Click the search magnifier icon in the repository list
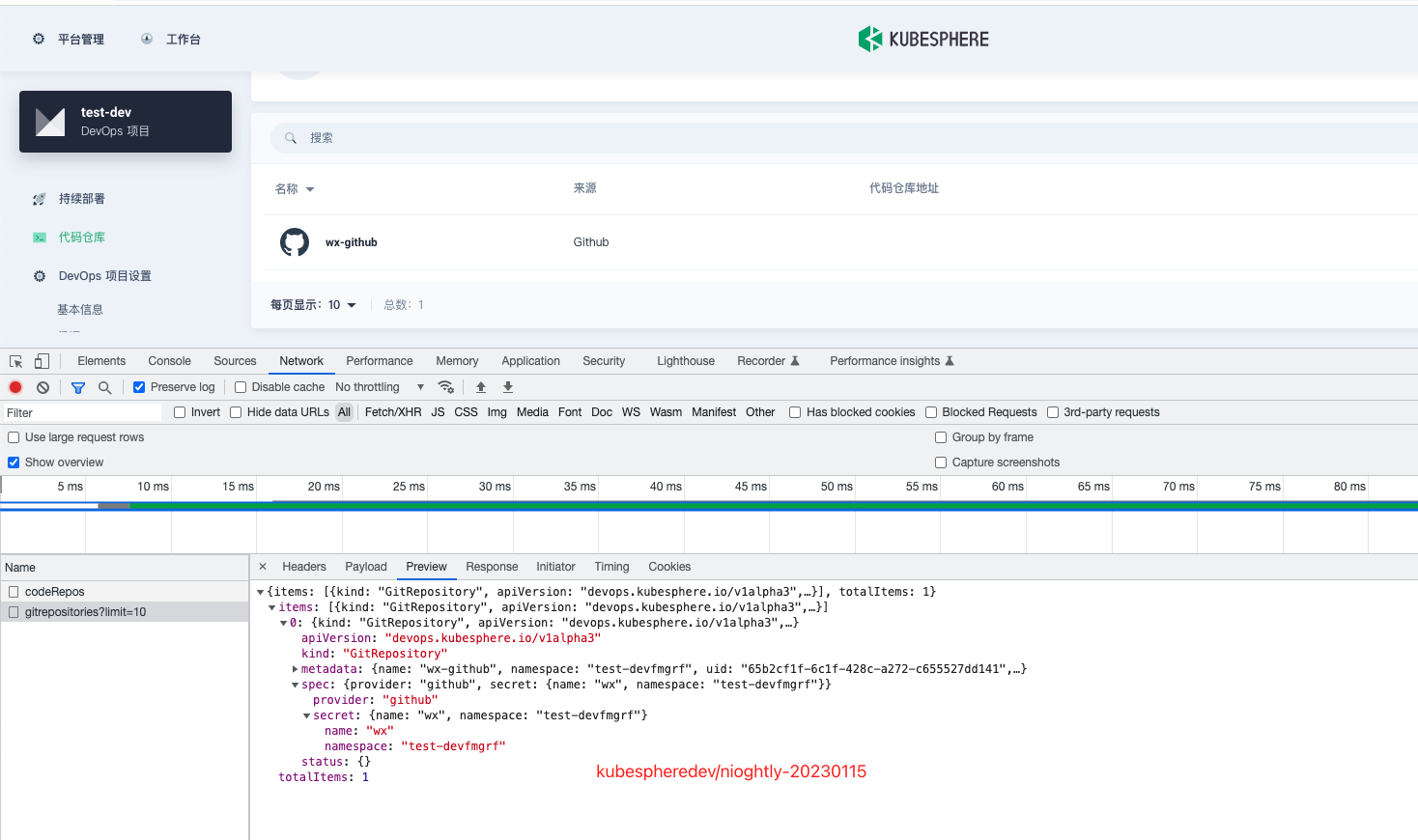1418x840 pixels. coord(291,138)
